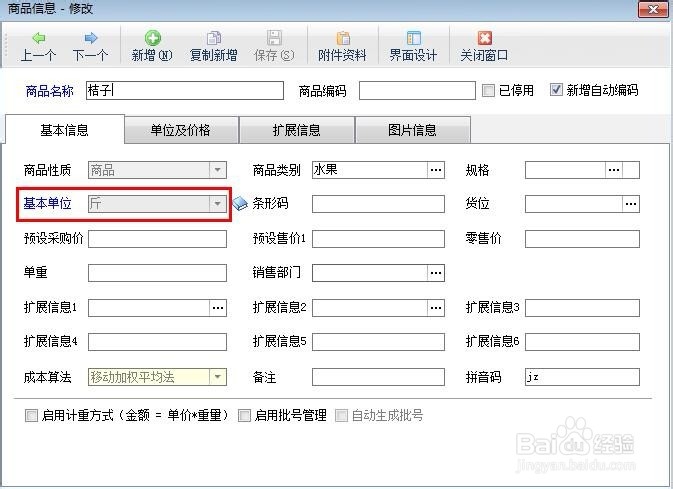The width and height of the screenshot is (673, 489).
Task: Click the 基本单位 label text
Action: pos(47,203)
